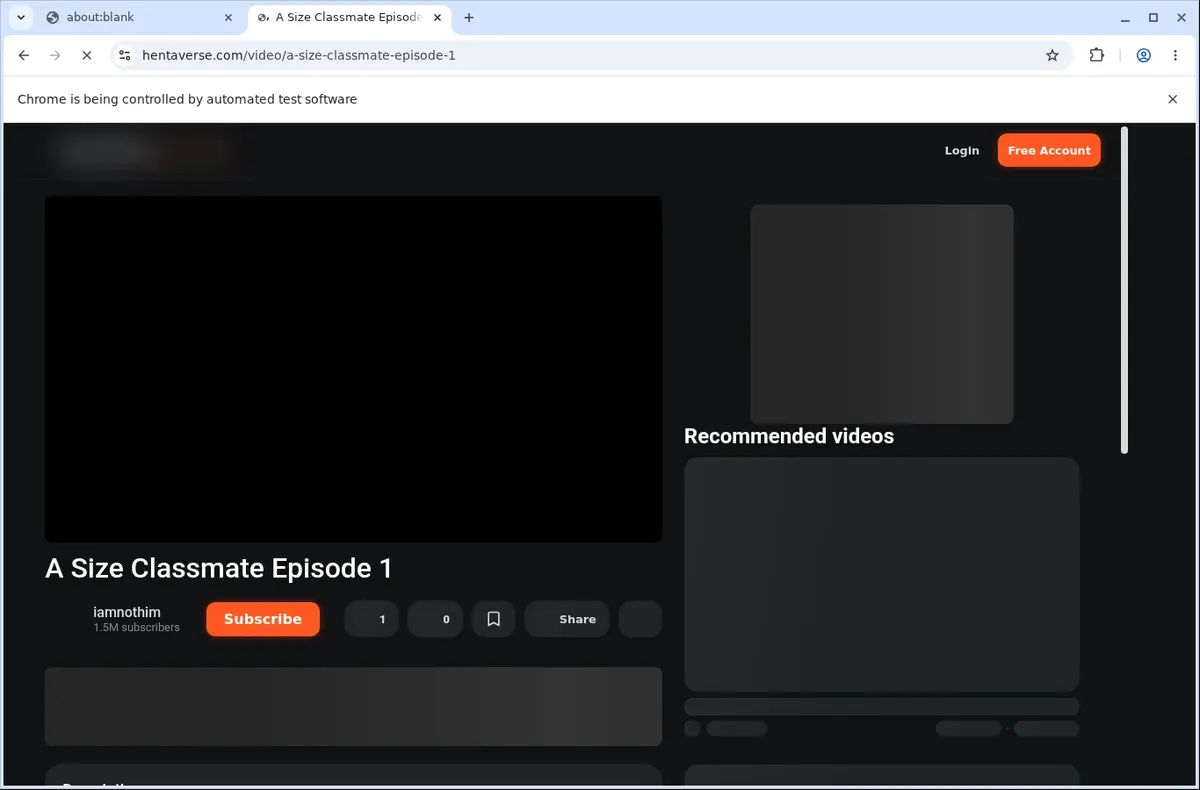Viewport: 1200px width, 790px height.
Task: Save video with bookmark icon button
Action: 494,619
